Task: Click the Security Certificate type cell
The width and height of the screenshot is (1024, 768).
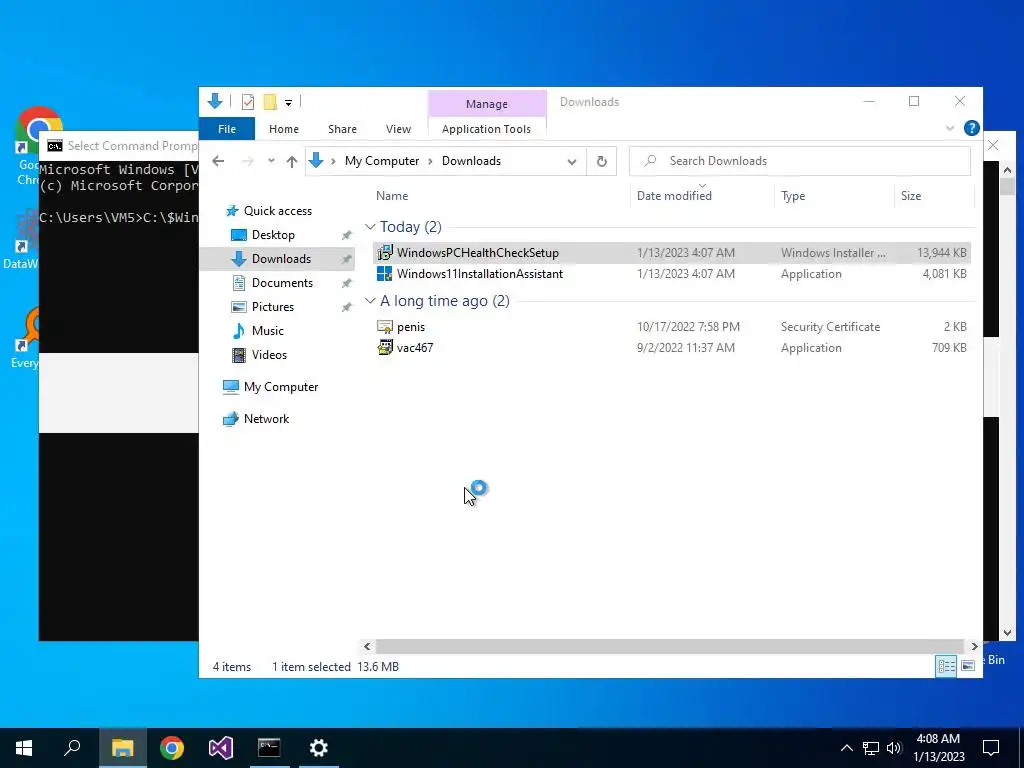Action: pyautogui.click(x=830, y=327)
